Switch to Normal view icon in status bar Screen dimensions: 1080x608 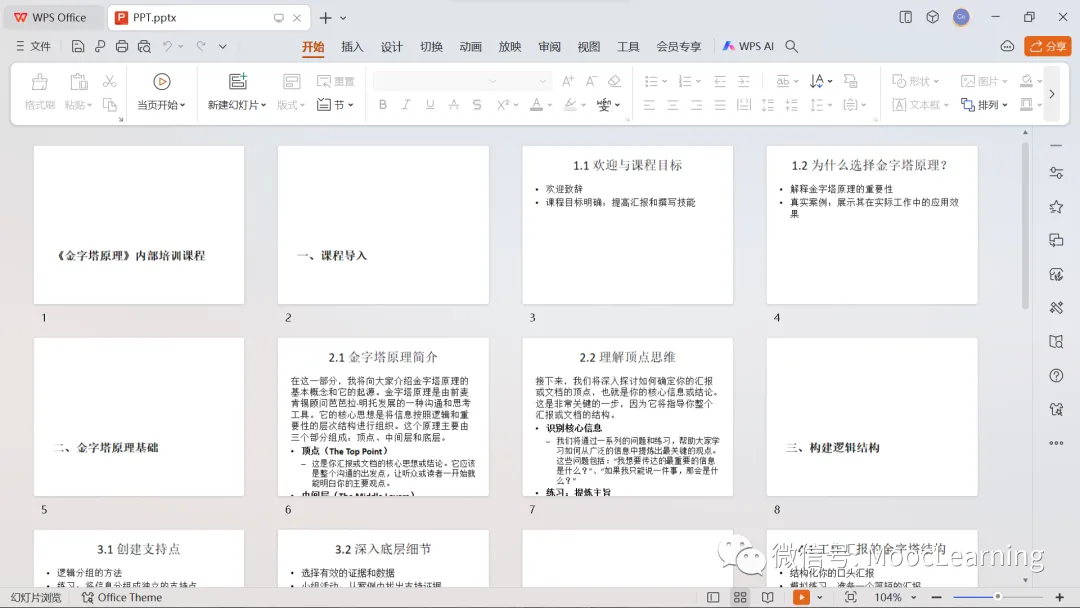713,597
